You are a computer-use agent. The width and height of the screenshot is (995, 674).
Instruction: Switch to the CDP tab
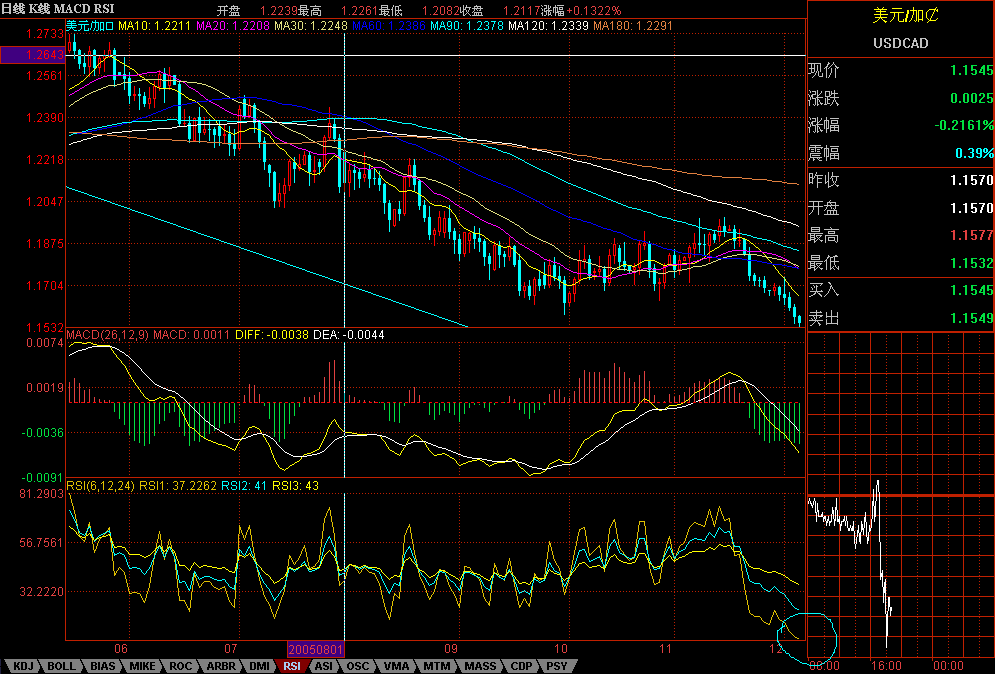(521, 665)
